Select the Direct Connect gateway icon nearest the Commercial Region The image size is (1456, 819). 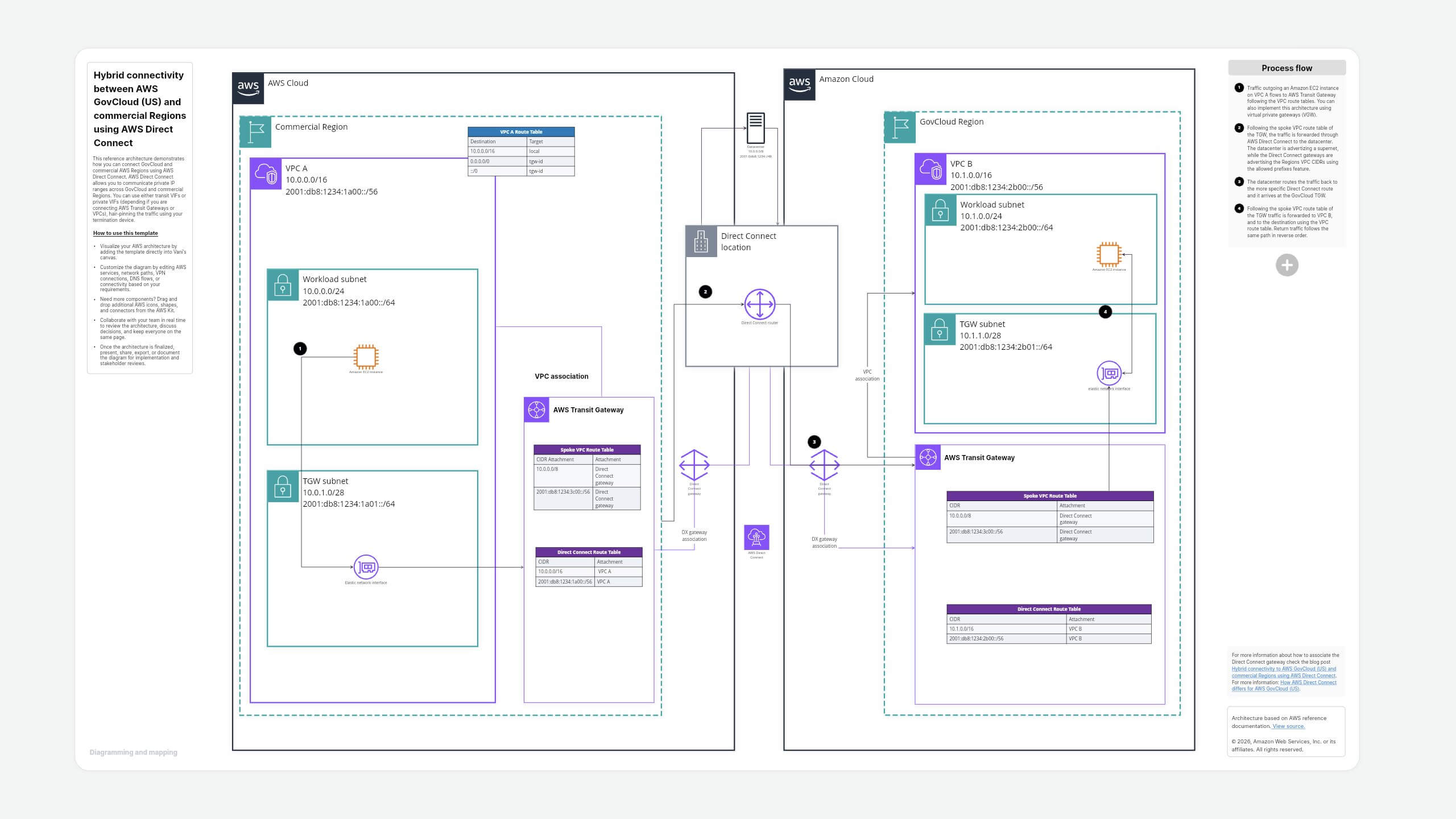pos(694,465)
